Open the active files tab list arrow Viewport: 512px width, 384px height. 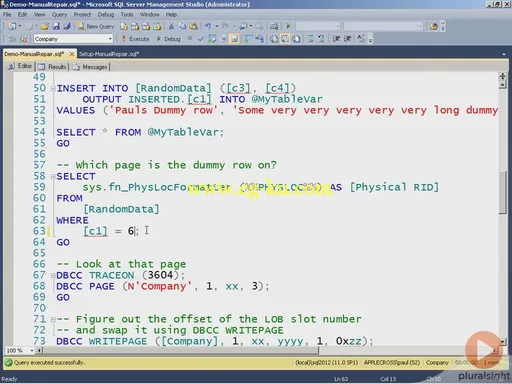(x=504, y=54)
